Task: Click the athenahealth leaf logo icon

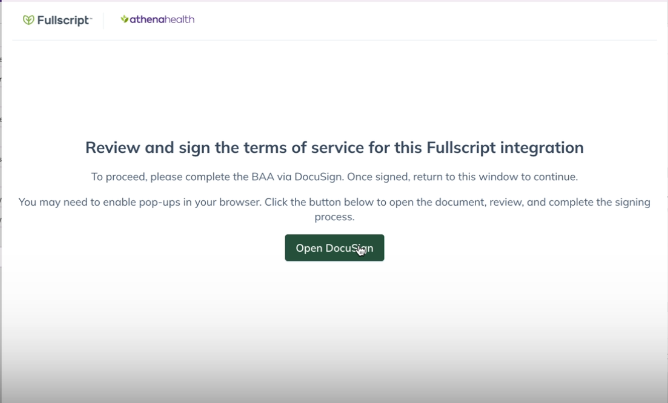Action: 125,19
